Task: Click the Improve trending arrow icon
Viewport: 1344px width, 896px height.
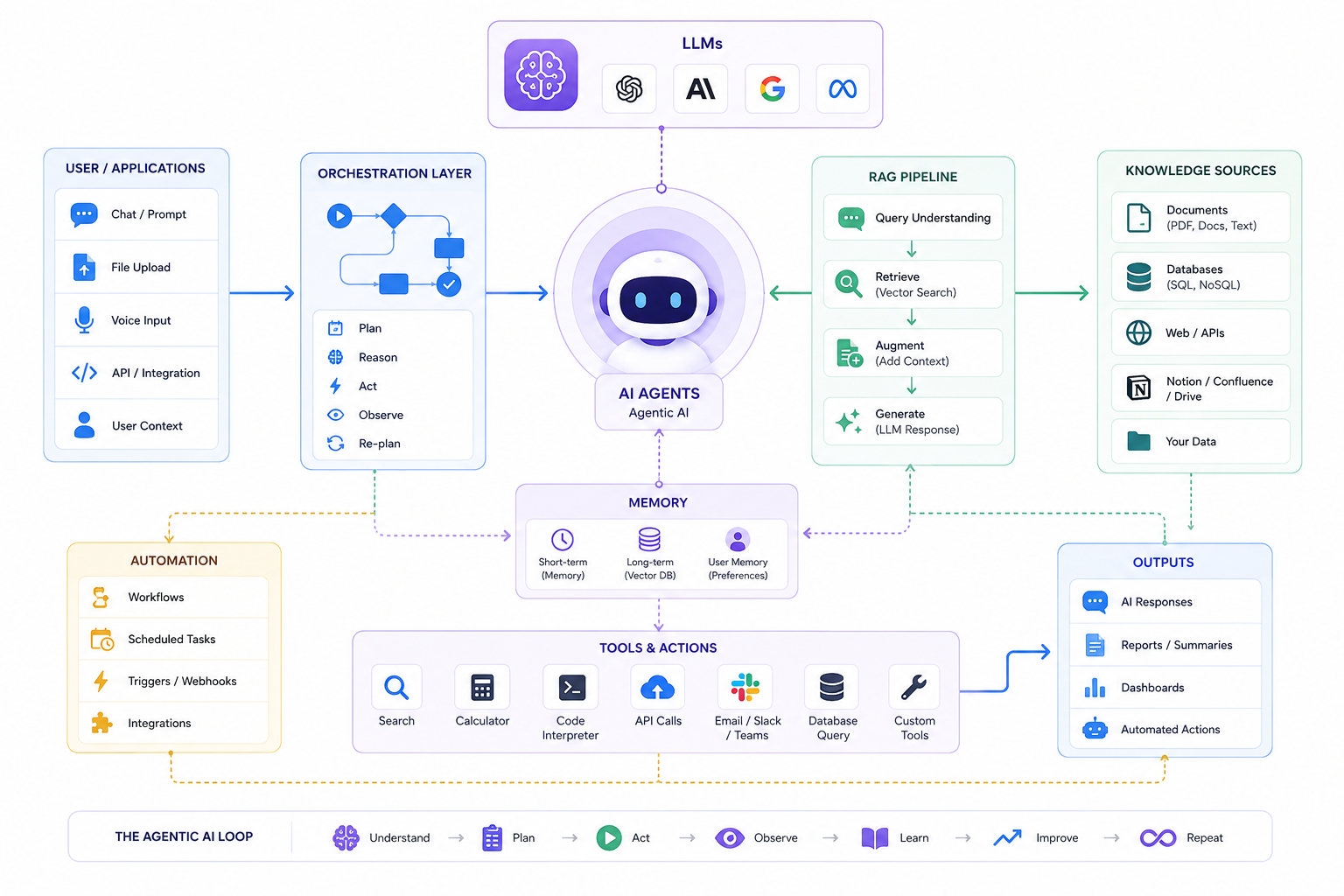Action: tap(1007, 838)
